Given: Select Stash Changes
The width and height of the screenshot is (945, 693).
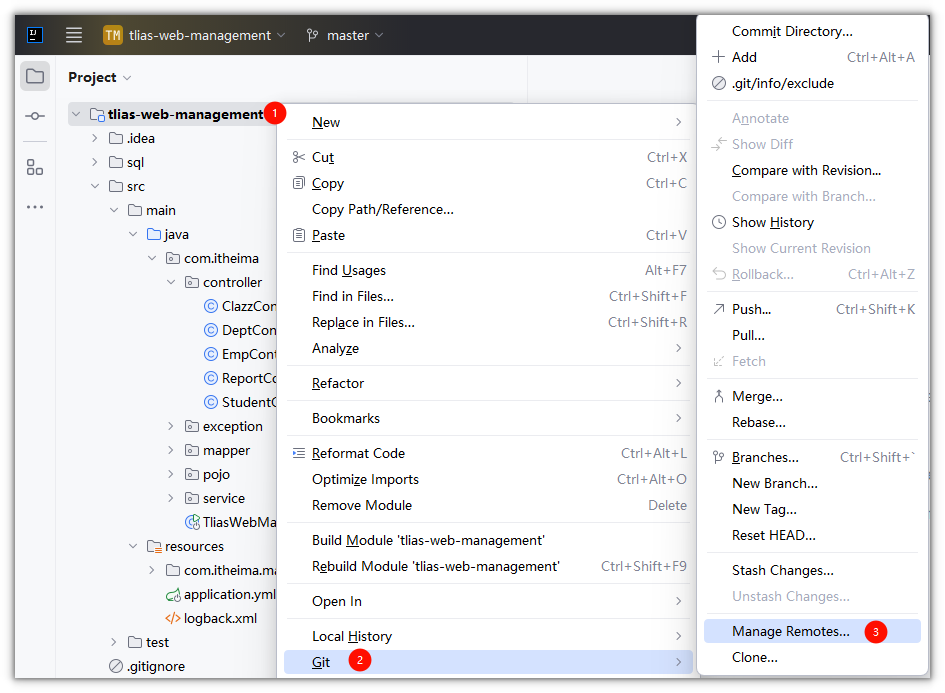Looking at the screenshot, I should 812,570.
